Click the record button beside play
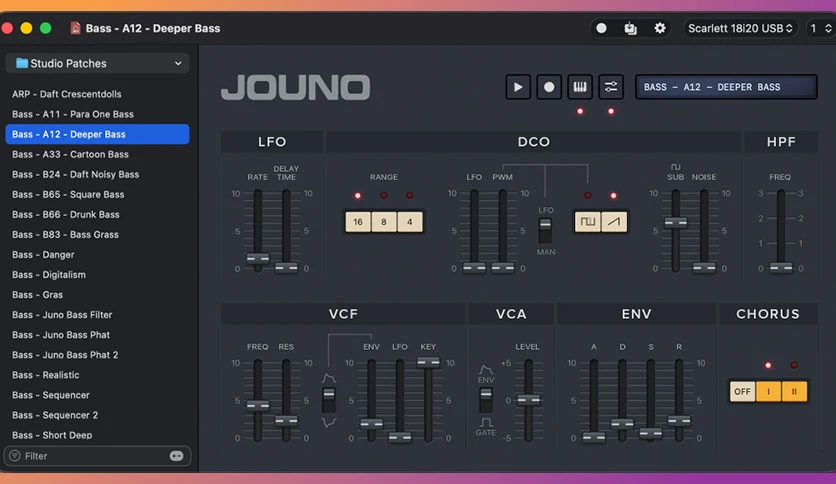 pyautogui.click(x=549, y=87)
